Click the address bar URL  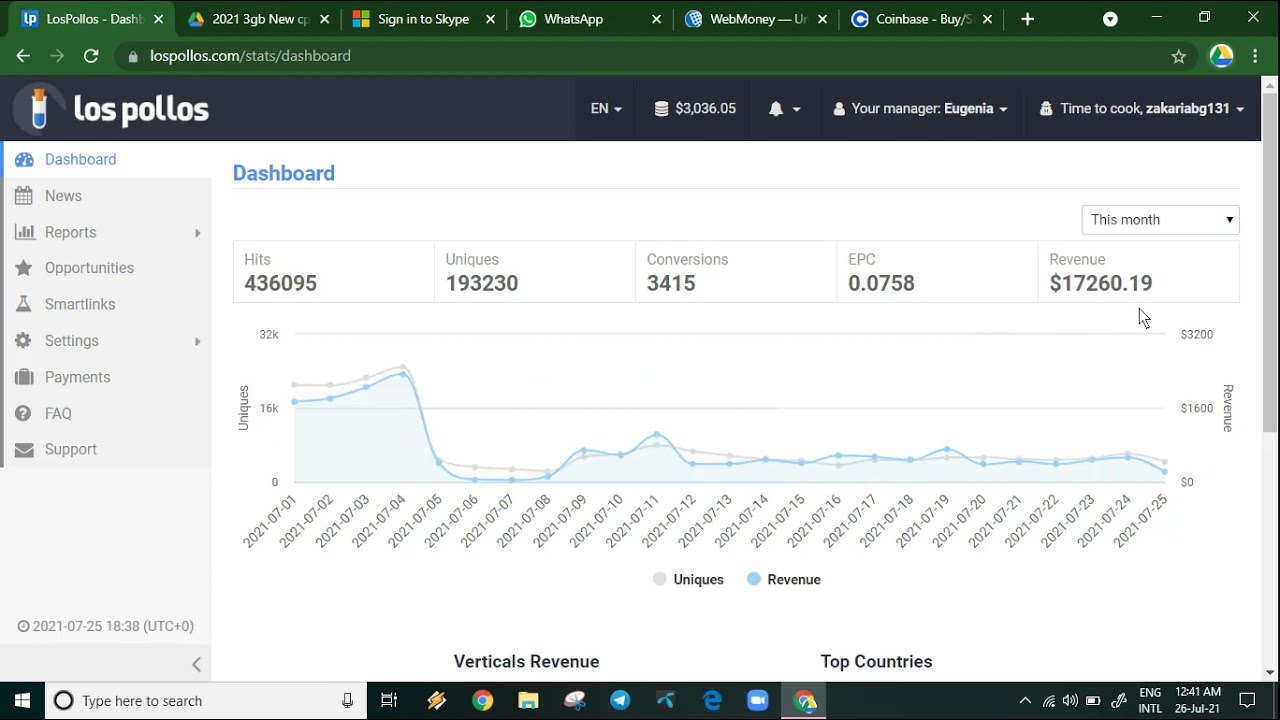click(250, 56)
